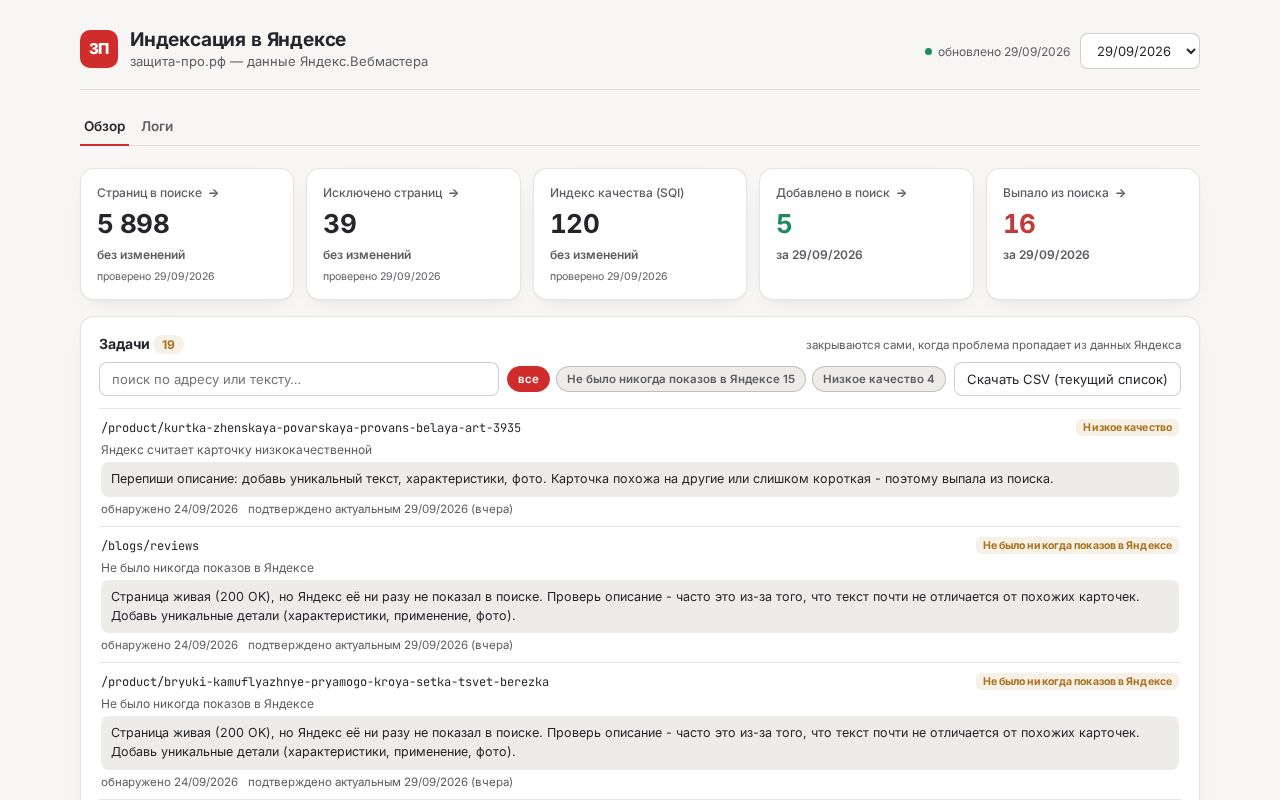Click the Задачи section heading

124,344
